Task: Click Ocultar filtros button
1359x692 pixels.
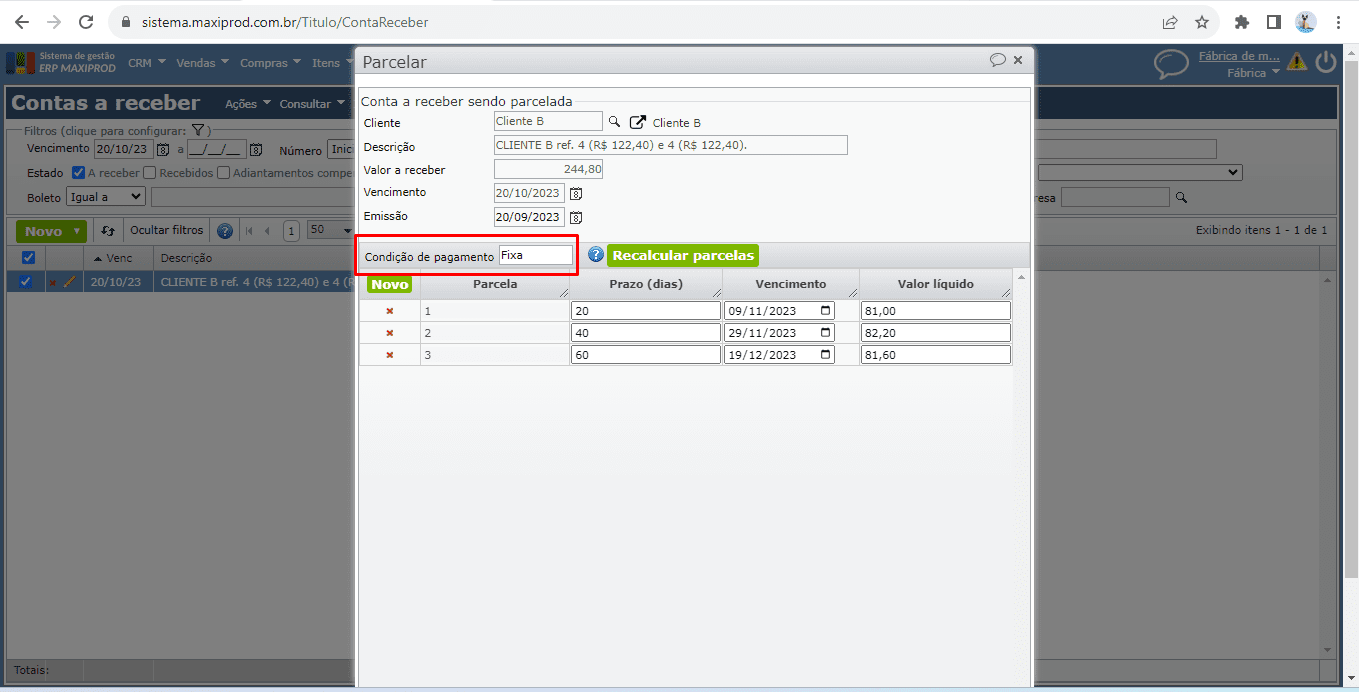Action: tap(167, 231)
